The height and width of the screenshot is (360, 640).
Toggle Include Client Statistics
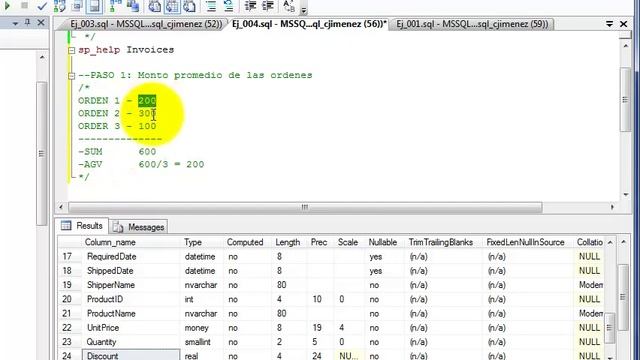click(133, 6)
